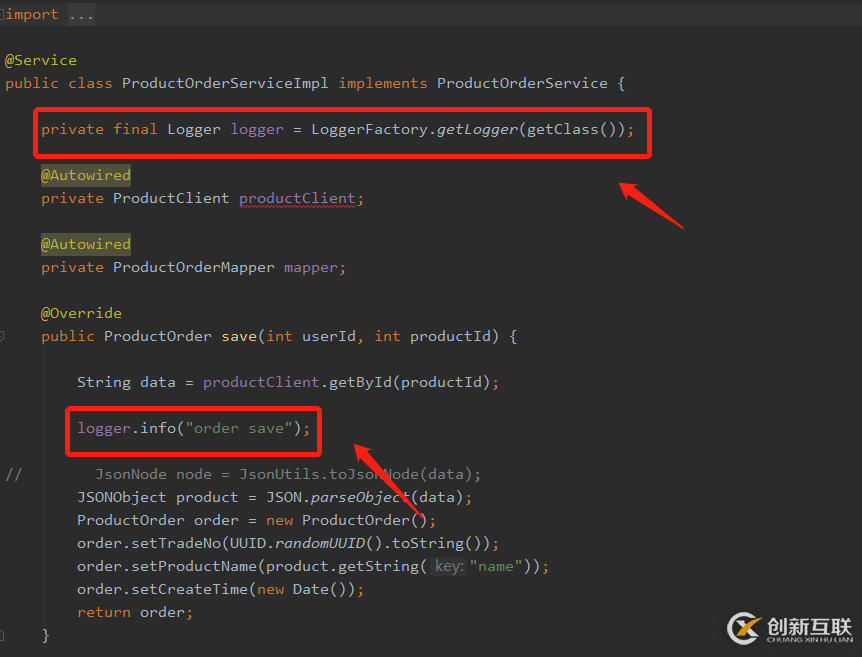The height and width of the screenshot is (657, 862).
Task: Click the key: parameter hint
Action: click(x=450, y=566)
